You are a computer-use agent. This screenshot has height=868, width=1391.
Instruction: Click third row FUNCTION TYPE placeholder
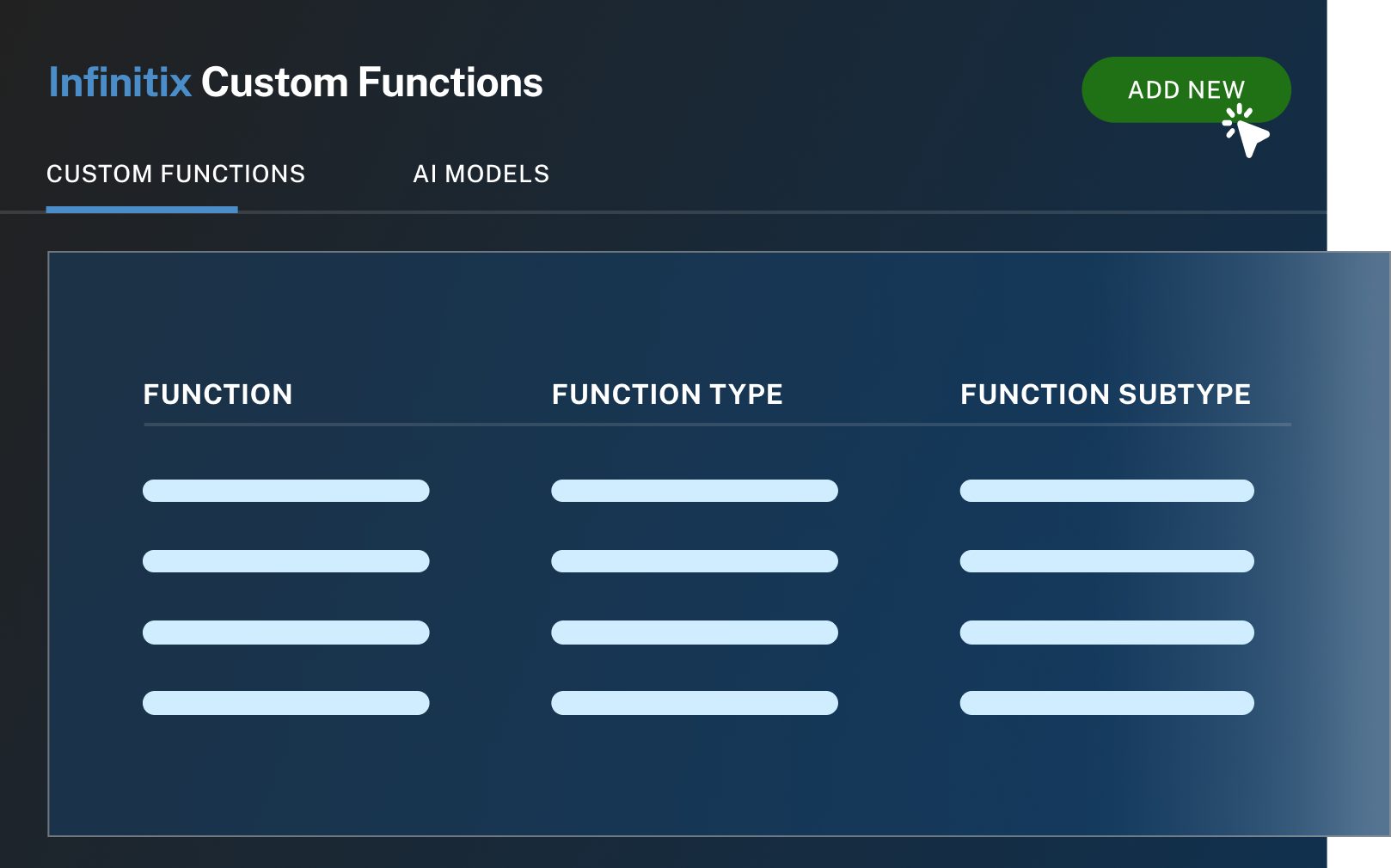pos(695,633)
